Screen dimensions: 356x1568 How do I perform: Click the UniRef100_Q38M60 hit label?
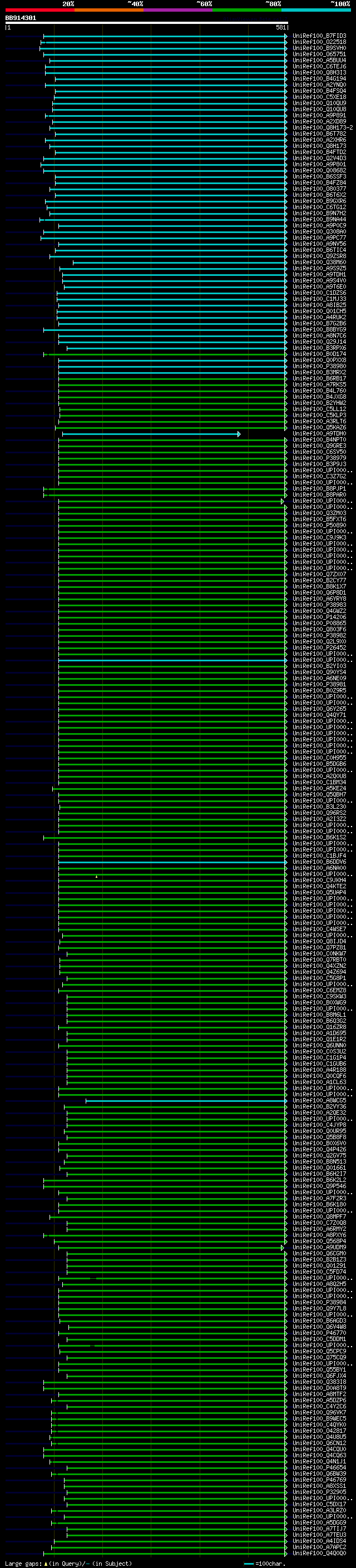tap(319, 263)
